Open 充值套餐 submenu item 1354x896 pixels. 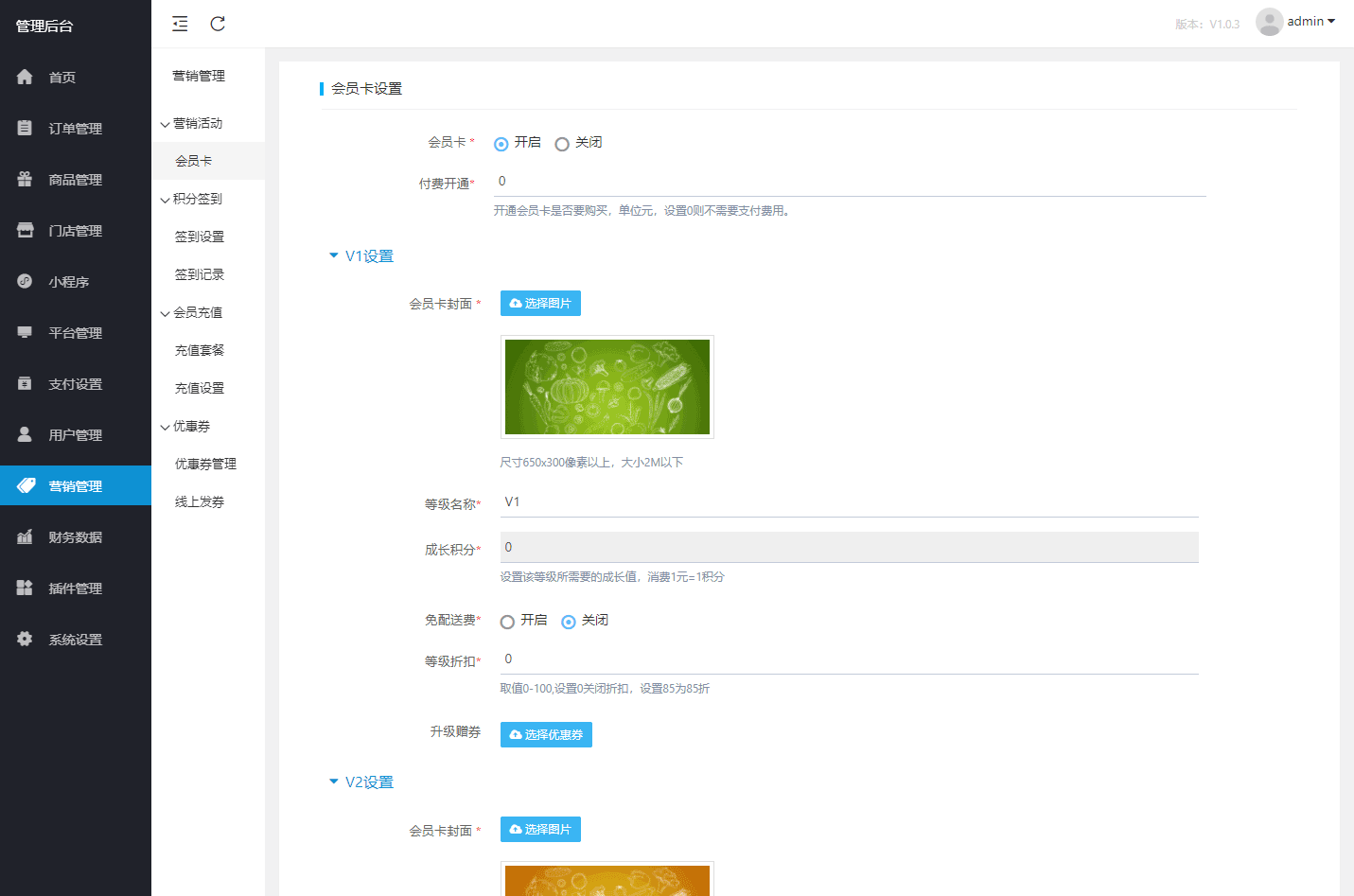click(208, 350)
